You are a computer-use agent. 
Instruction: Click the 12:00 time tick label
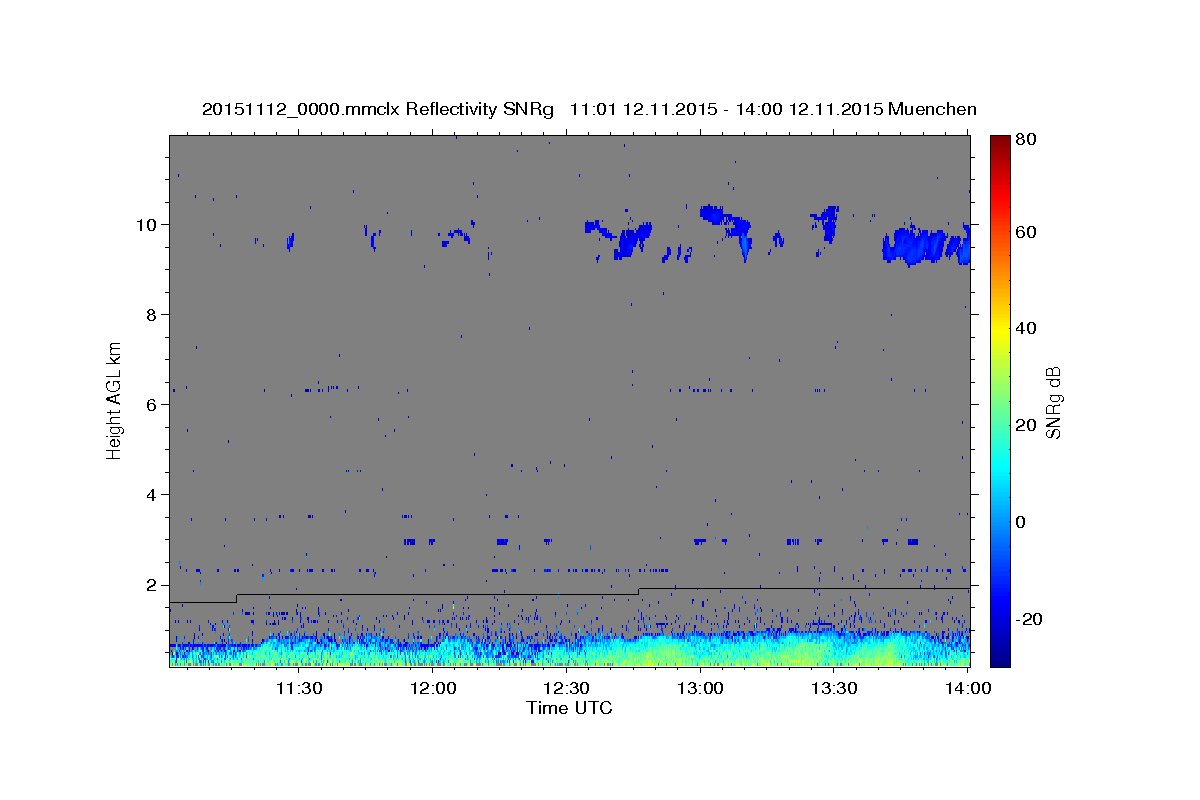coord(433,688)
